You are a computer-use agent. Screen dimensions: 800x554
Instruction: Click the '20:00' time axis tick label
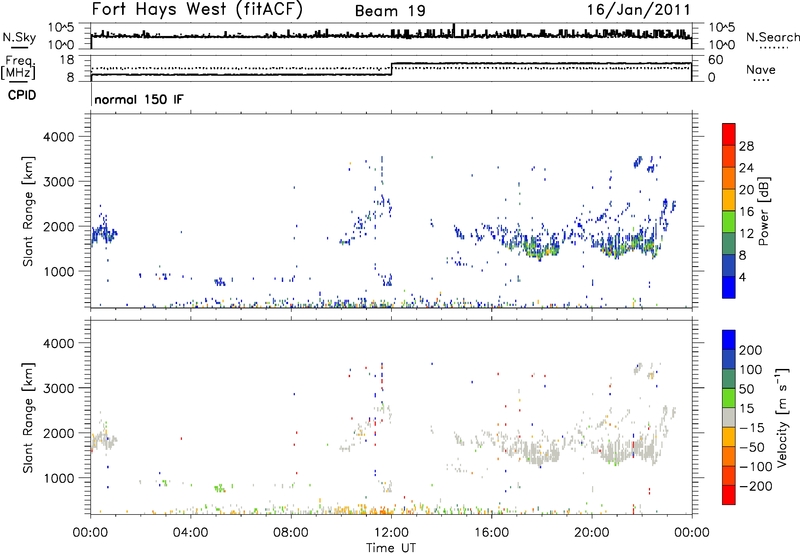[x=592, y=533]
